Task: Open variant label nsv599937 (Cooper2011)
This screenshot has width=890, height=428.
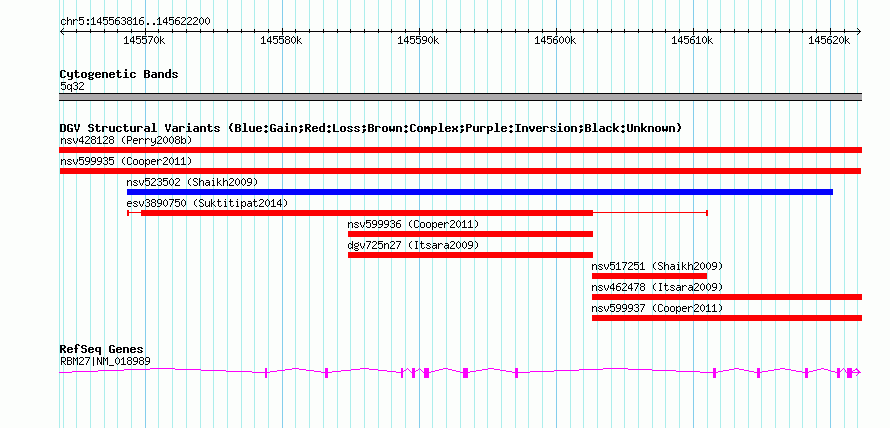Action: coord(657,308)
